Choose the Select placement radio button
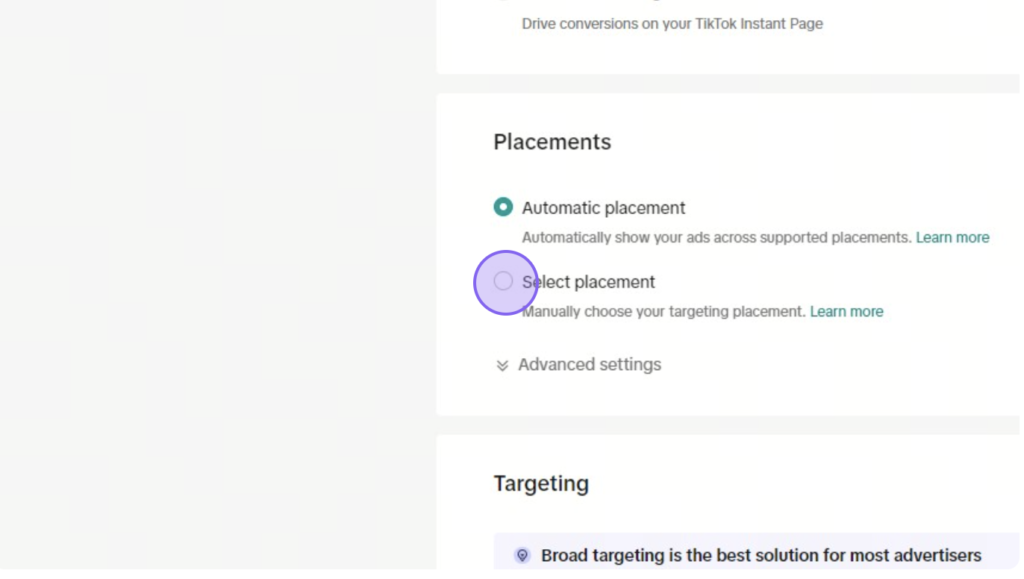Screen dimensions: 1024x579 (x=503, y=281)
